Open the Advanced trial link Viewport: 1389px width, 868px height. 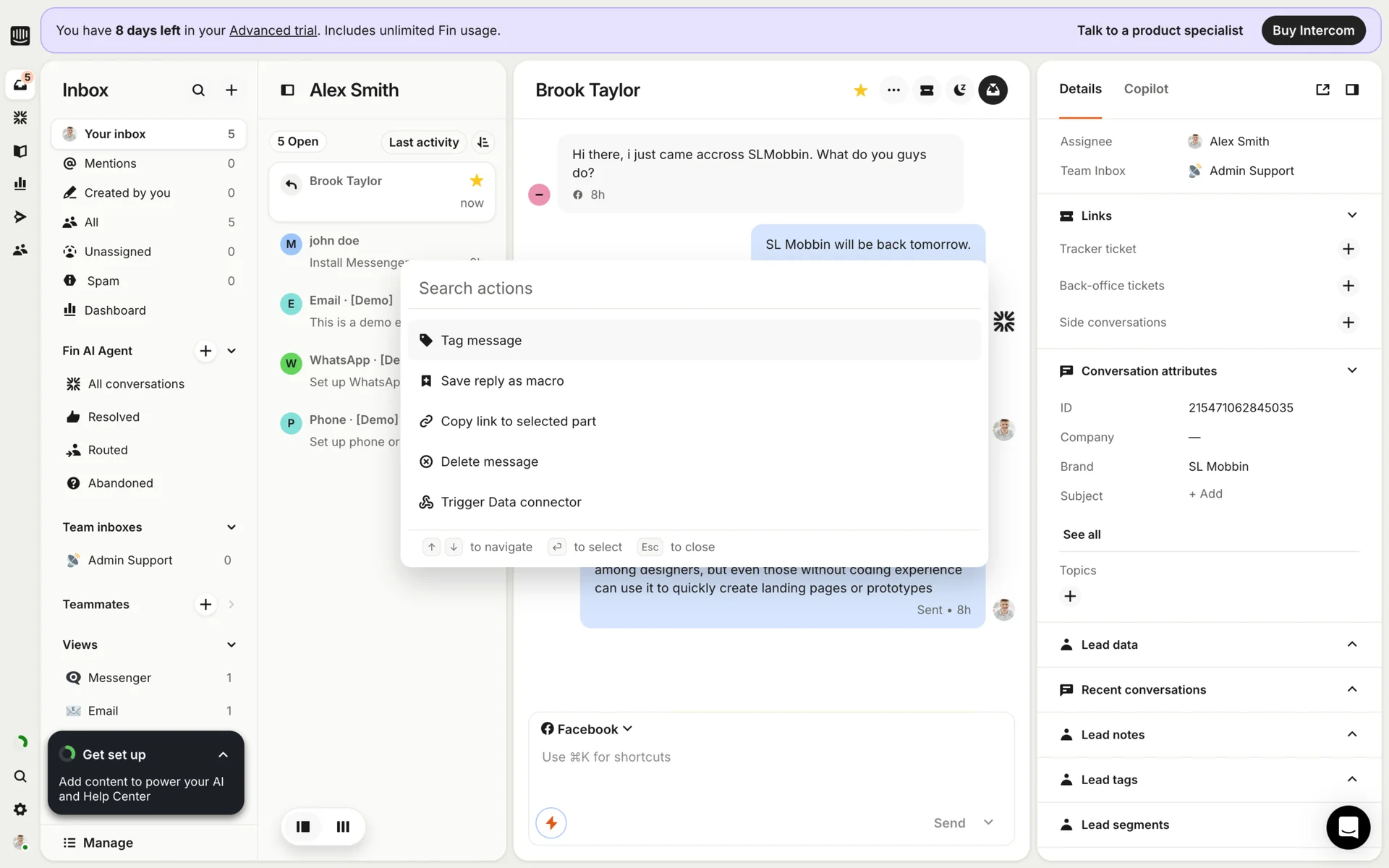coord(273,30)
